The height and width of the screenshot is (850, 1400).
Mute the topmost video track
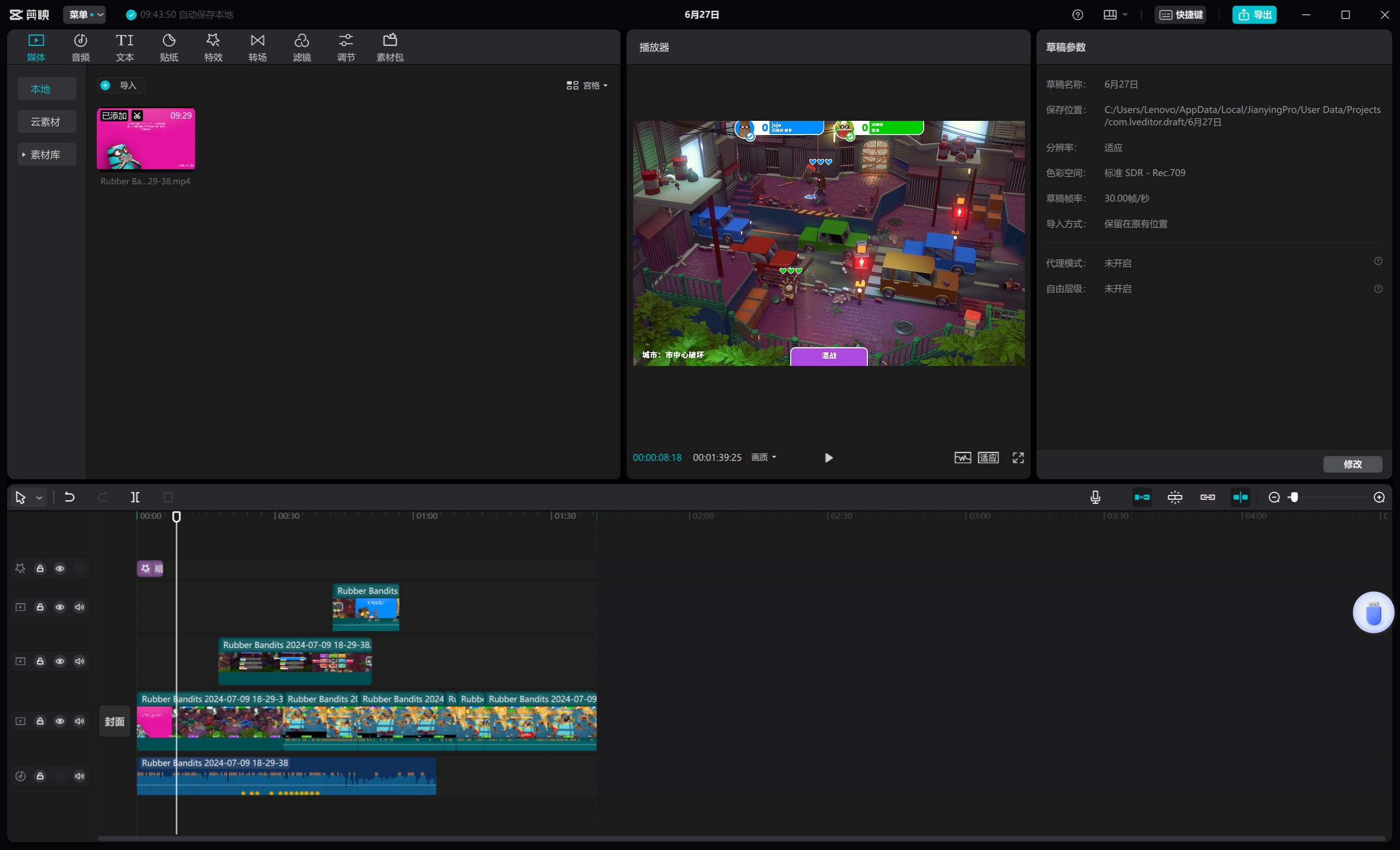point(79,607)
